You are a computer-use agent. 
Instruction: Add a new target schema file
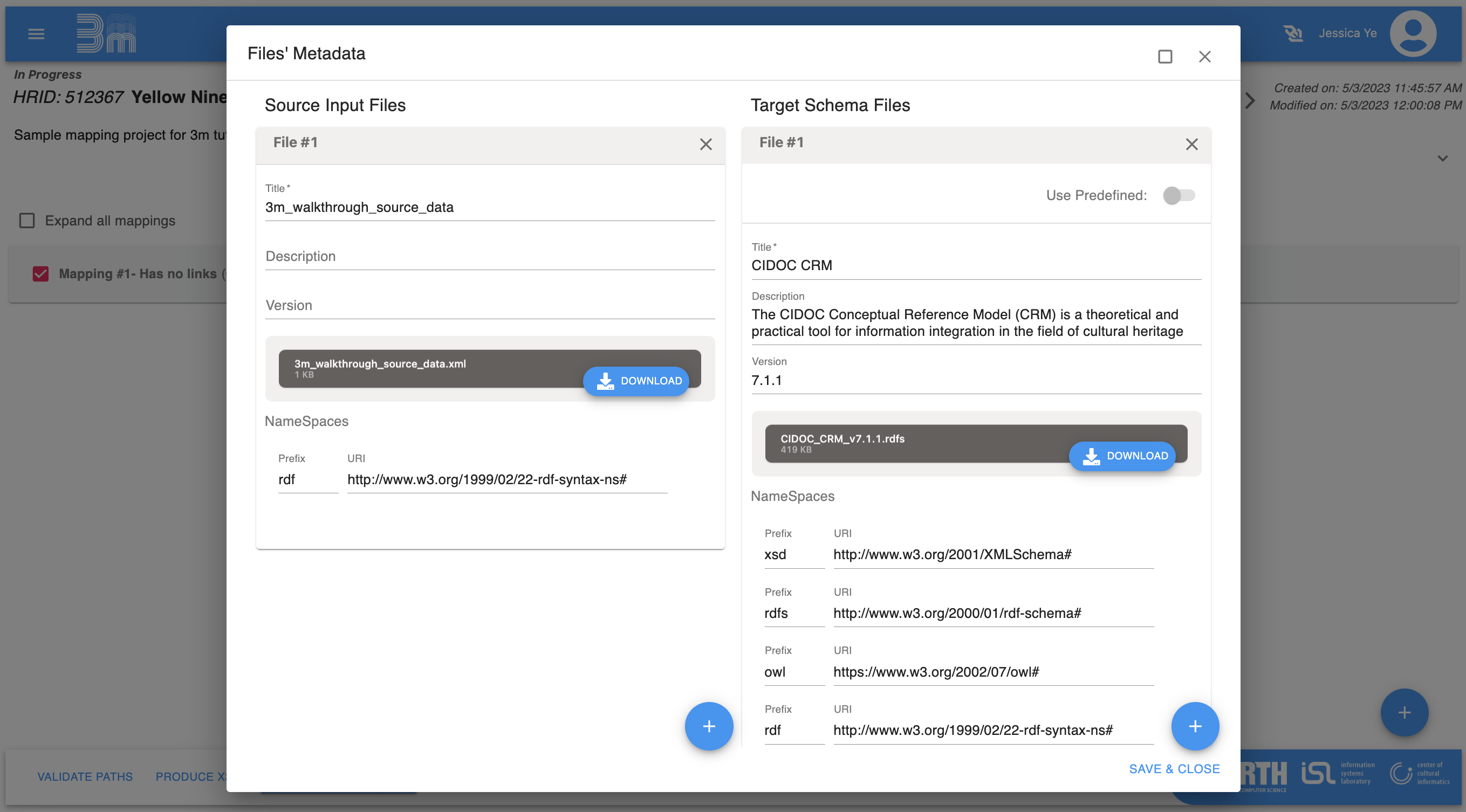(1195, 726)
